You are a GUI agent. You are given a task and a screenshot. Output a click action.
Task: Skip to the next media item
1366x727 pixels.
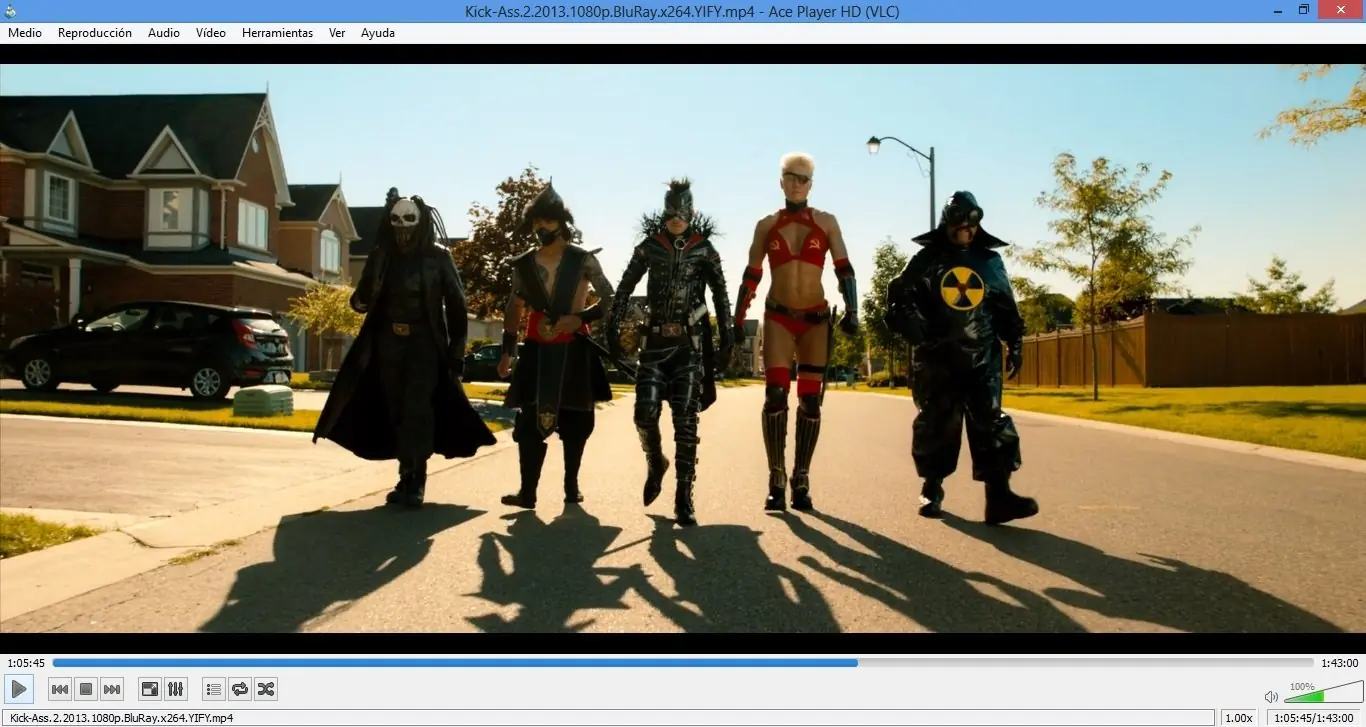[x=112, y=689]
